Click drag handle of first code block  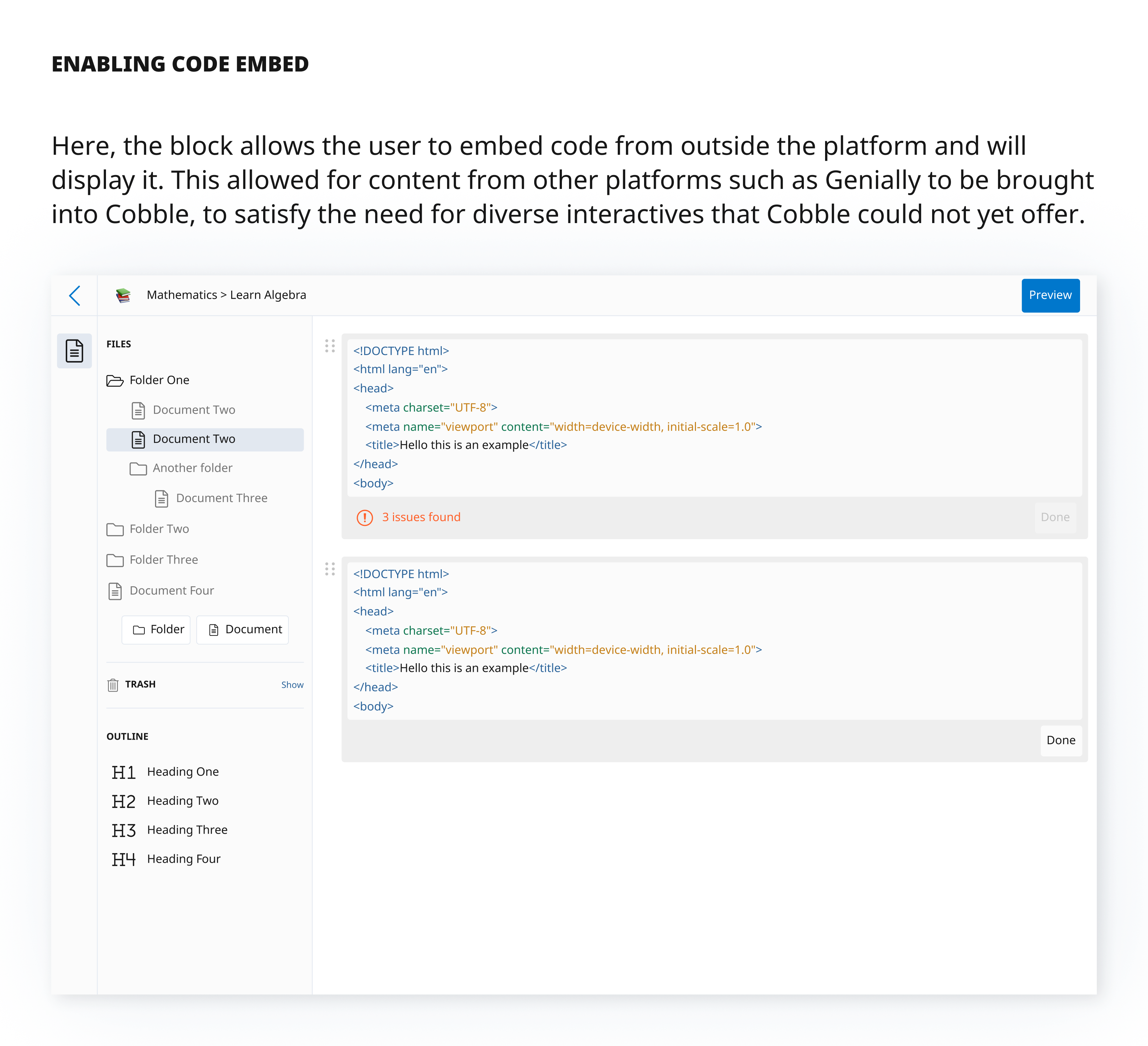click(x=330, y=346)
